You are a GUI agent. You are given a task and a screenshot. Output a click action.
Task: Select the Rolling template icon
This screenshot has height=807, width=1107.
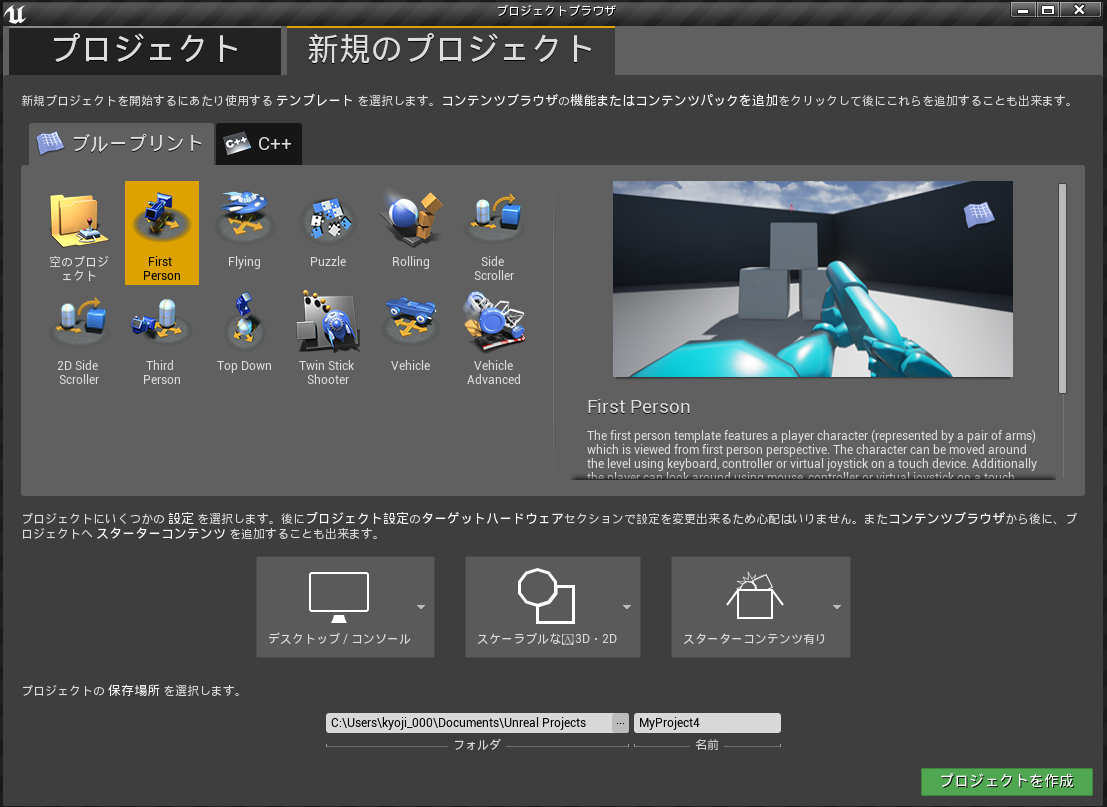point(410,220)
